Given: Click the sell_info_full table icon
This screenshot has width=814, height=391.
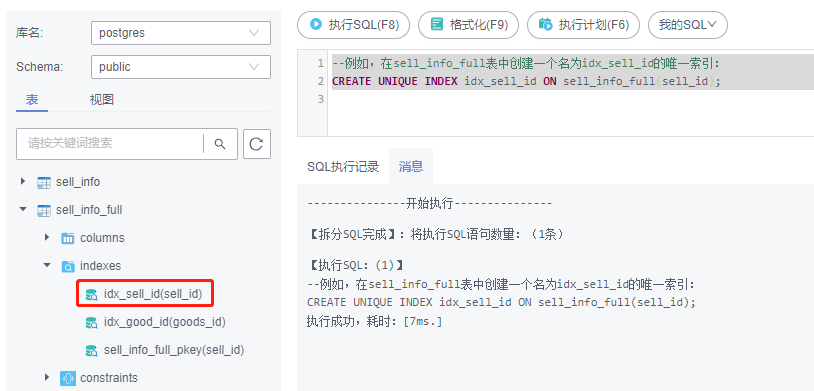Looking at the screenshot, I should tap(44, 210).
